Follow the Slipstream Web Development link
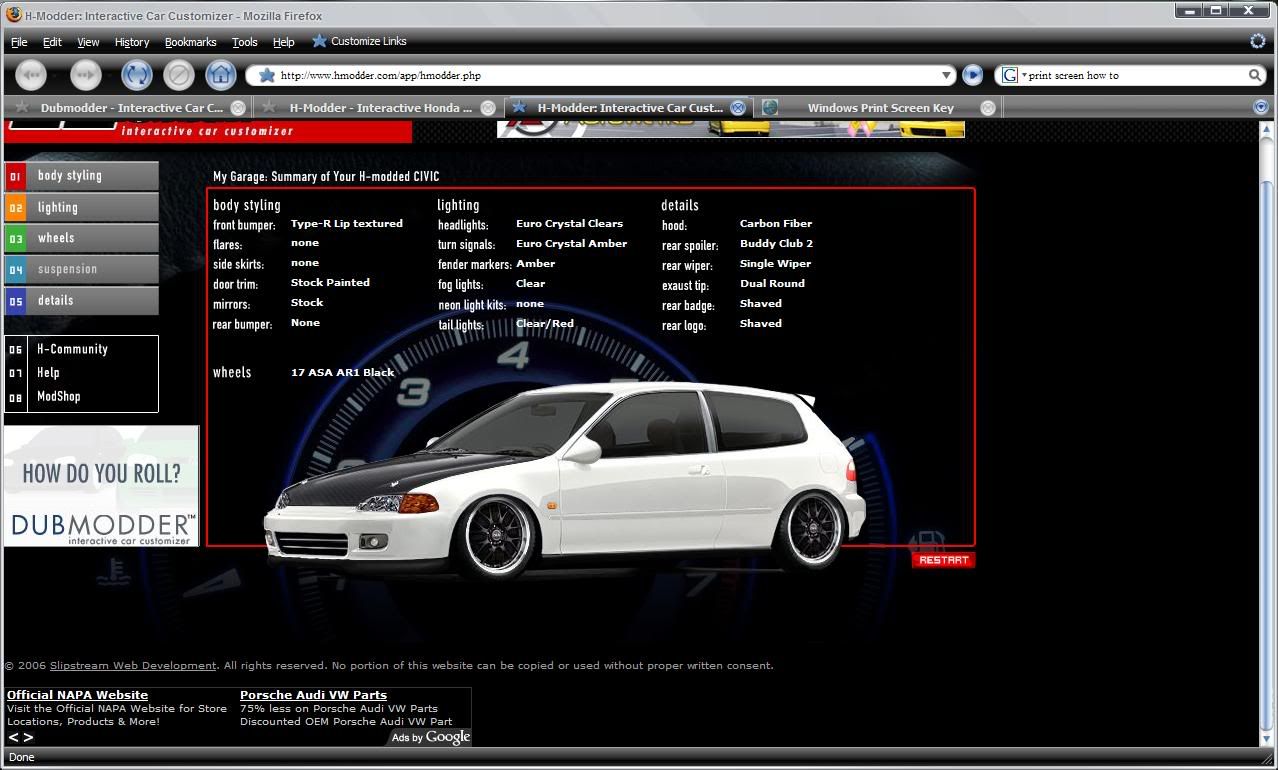Image resolution: width=1278 pixels, height=770 pixels. [133, 666]
